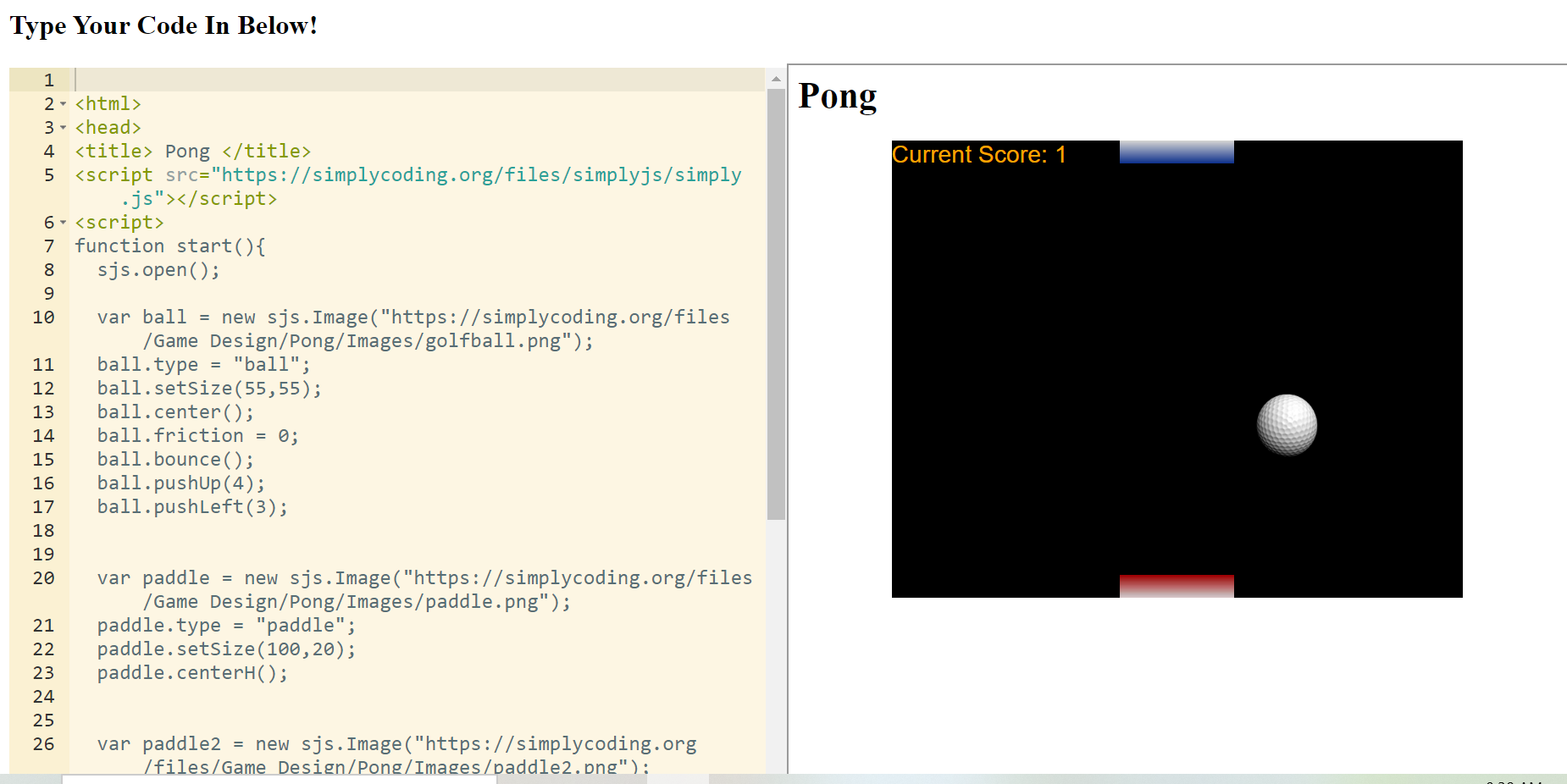Click the blue paddle at top of game
Image resolution: width=1567 pixels, height=784 pixels.
pos(1177,152)
